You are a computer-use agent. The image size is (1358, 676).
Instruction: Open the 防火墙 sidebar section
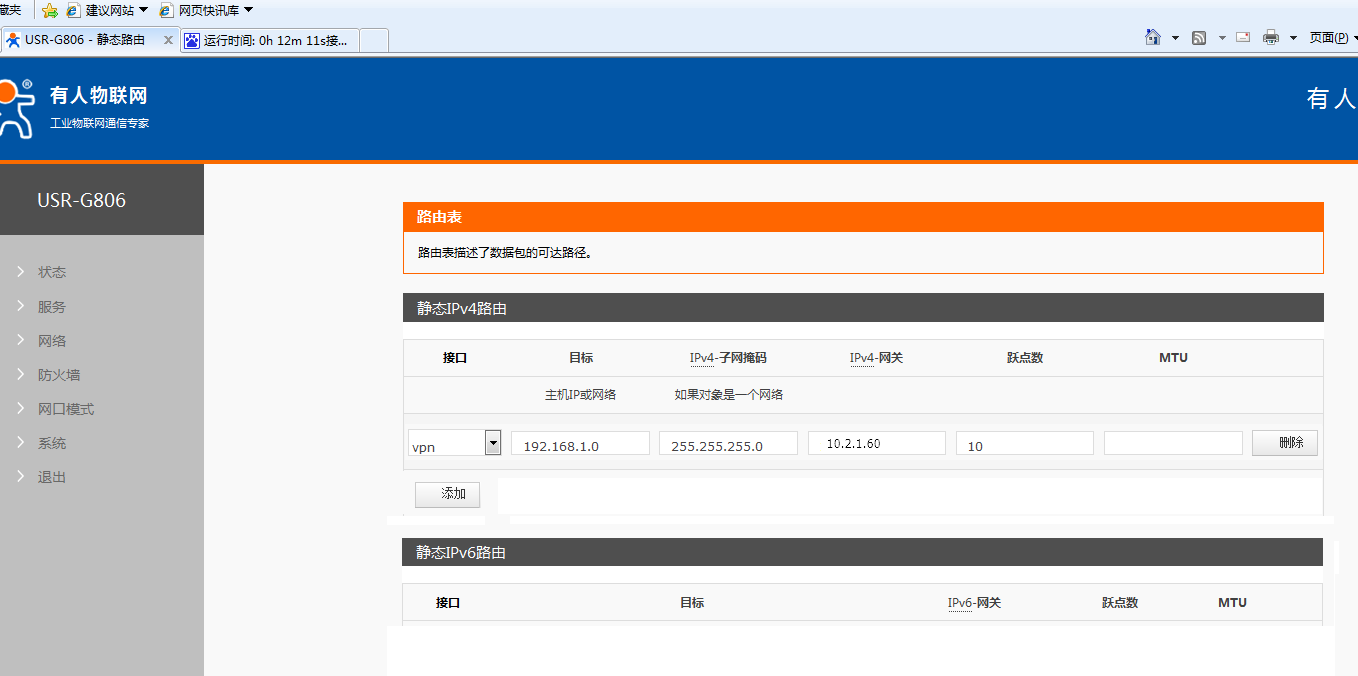click(58, 375)
